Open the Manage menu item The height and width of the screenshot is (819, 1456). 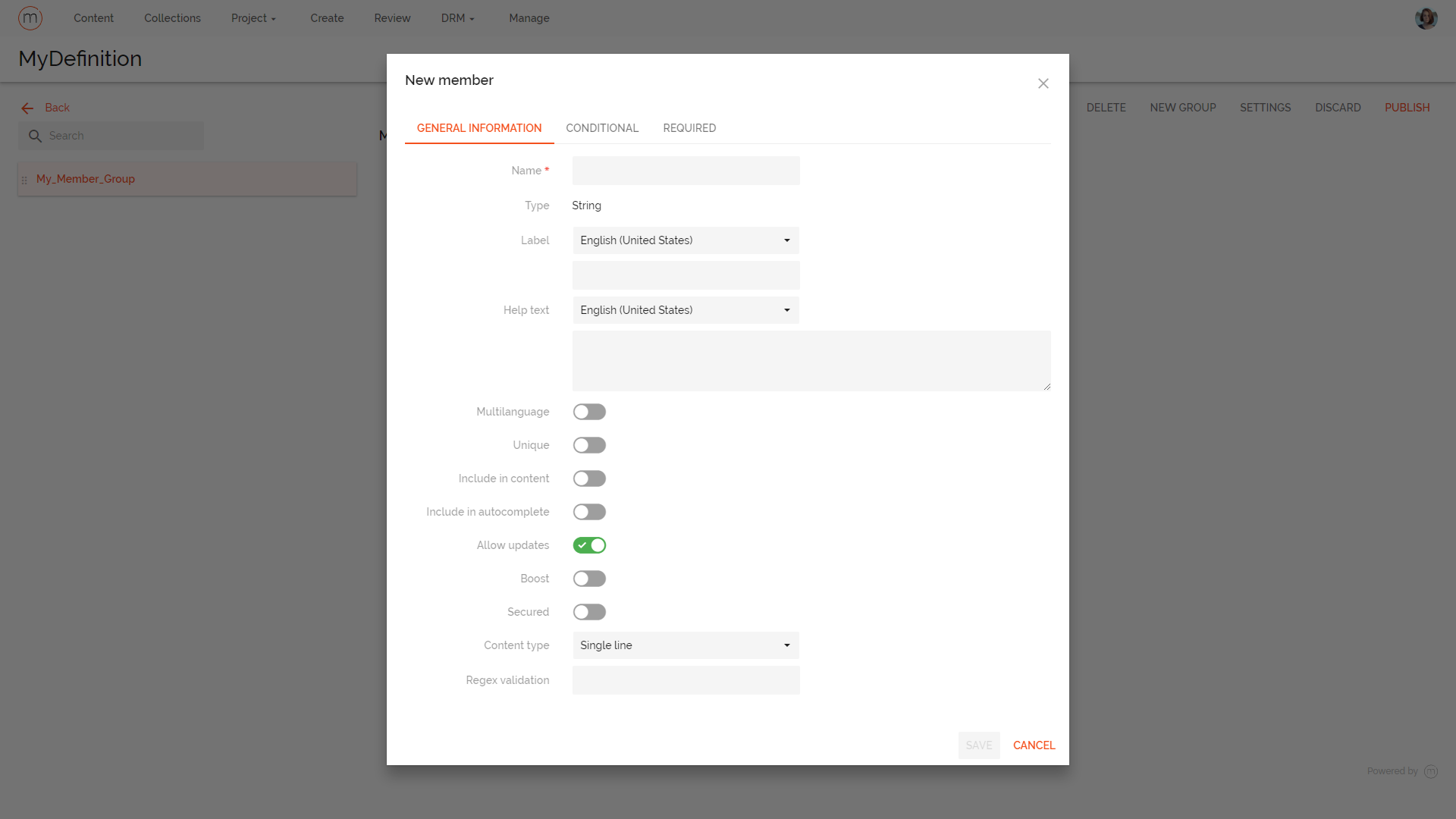[x=529, y=17]
